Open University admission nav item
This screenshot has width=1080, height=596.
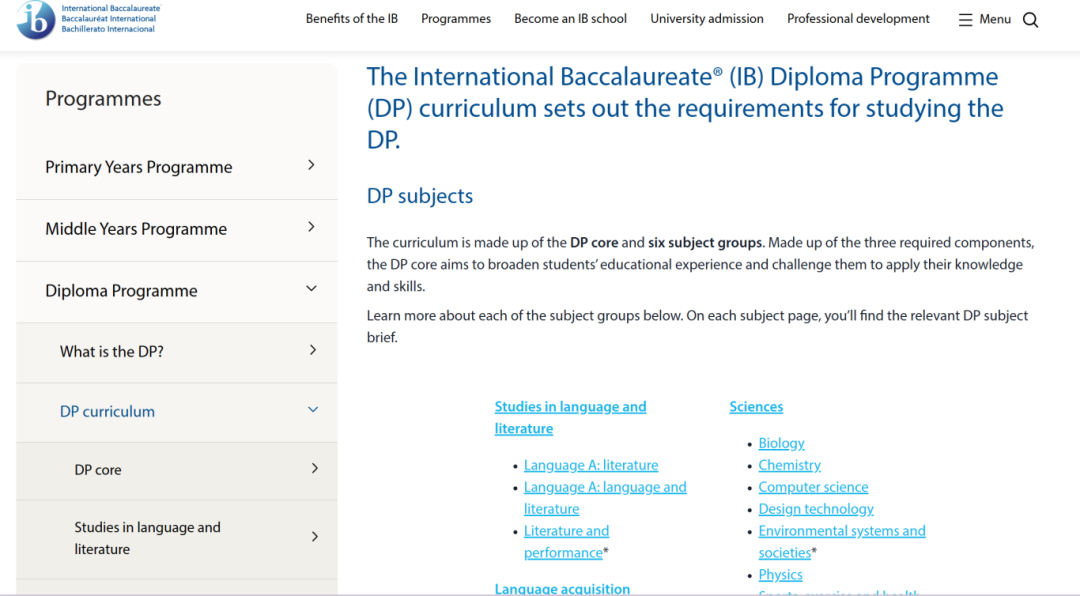pyautogui.click(x=706, y=19)
